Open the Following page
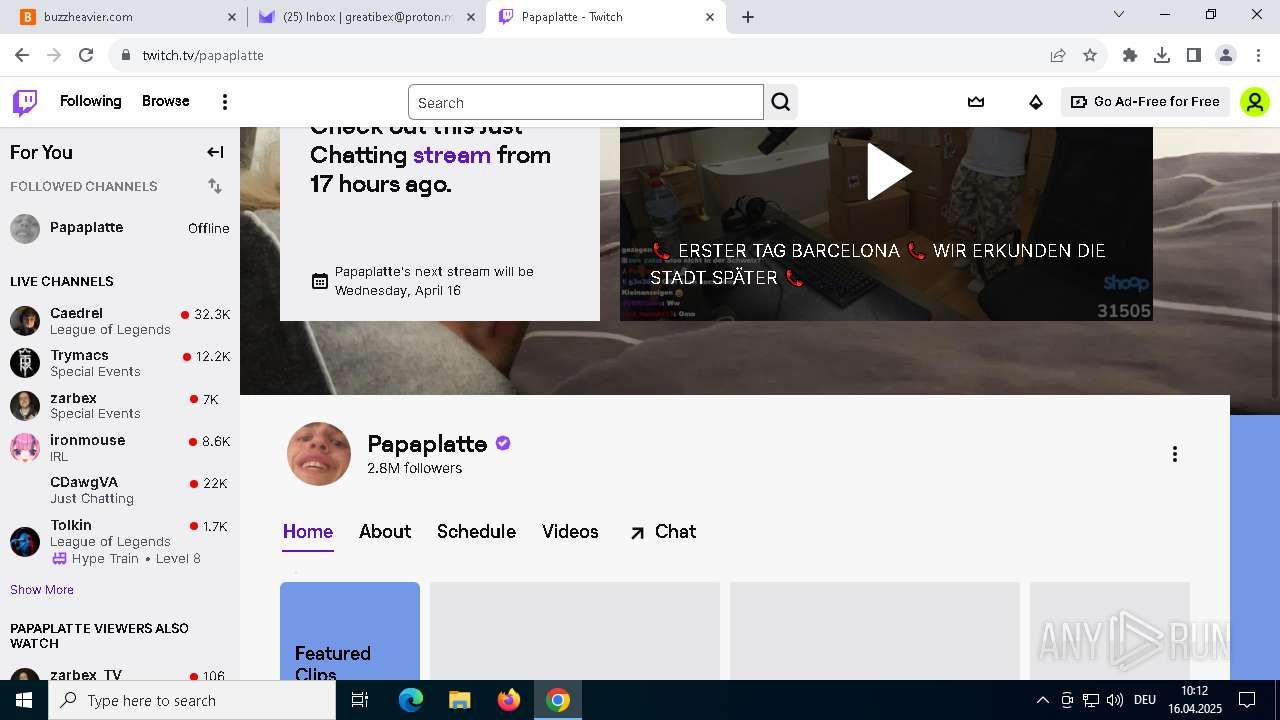Viewport: 1280px width, 720px height. tap(90, 101)
